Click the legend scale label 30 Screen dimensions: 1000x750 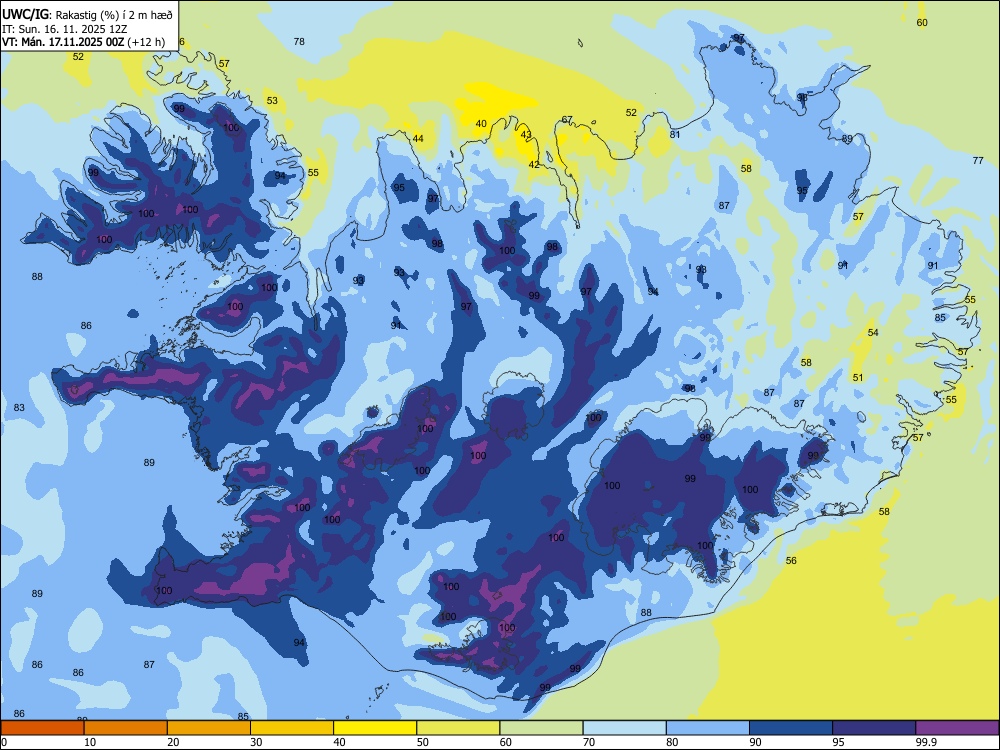[256, 742]
